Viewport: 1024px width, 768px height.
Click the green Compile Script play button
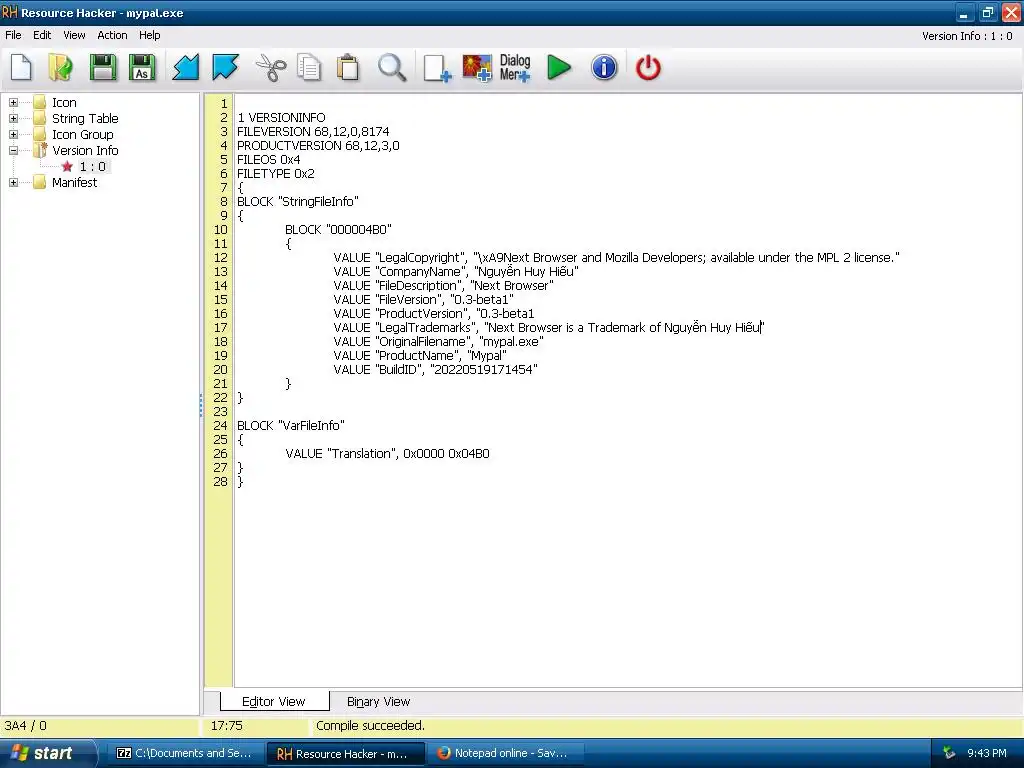click(559, 67)
